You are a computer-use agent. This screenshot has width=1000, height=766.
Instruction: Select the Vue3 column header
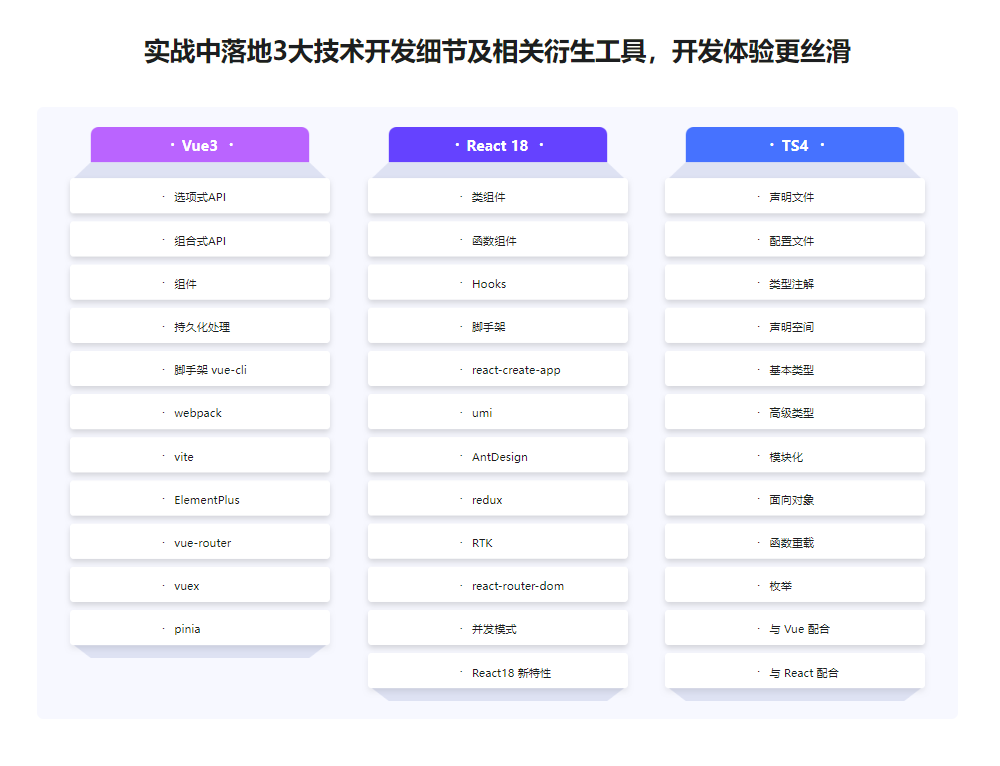[199, 145]
